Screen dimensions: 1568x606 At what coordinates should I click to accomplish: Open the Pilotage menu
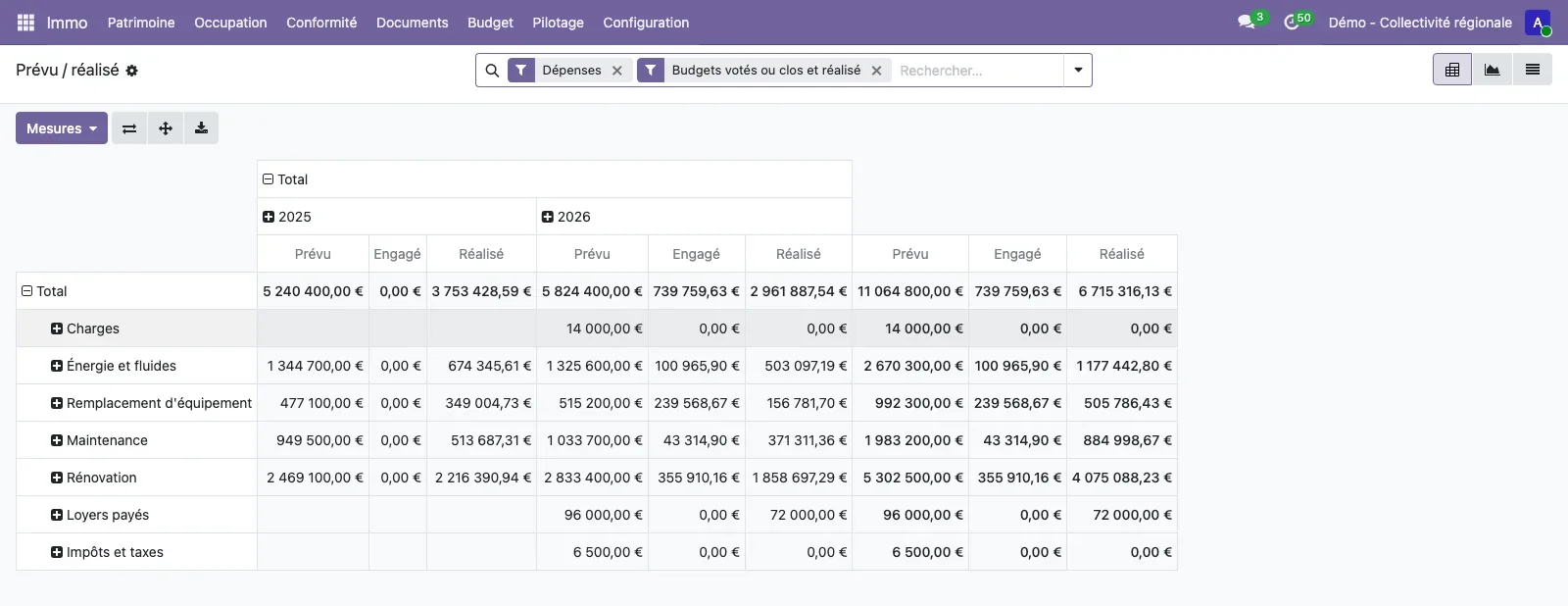pyautogui.click(x=559, y=23)
